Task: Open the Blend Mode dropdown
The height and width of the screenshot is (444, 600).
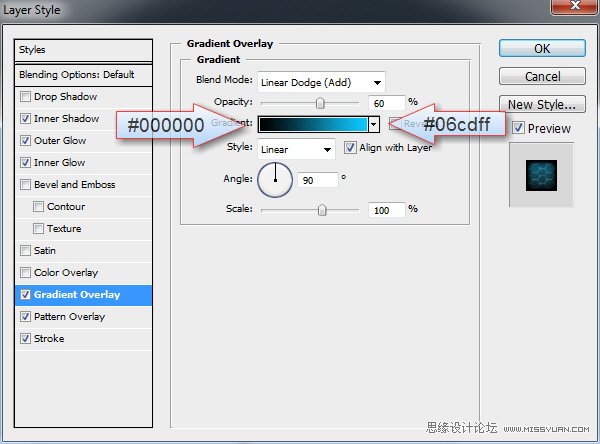Action: point(321,82)
